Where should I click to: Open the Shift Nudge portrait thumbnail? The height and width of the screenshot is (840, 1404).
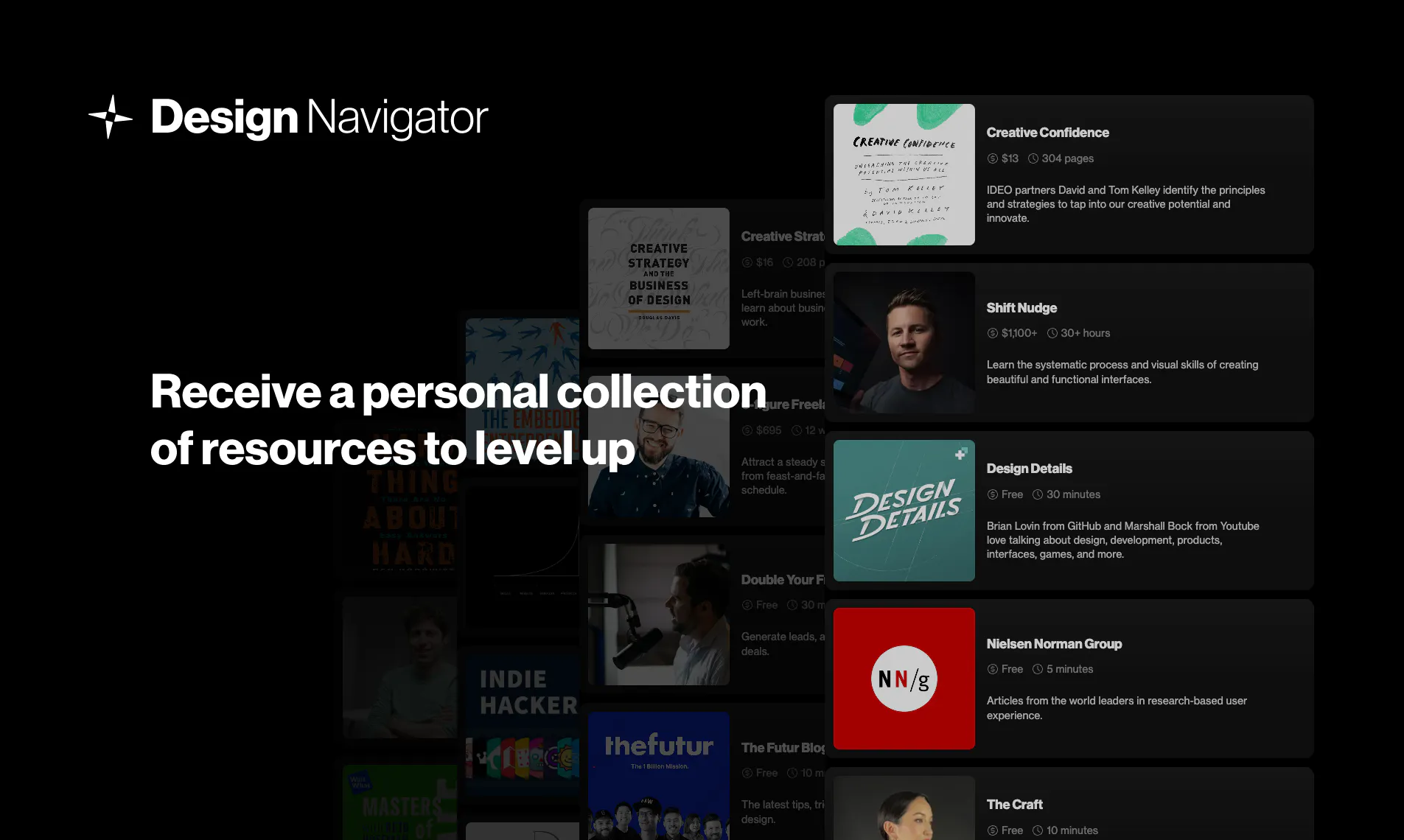click(904, 343)
